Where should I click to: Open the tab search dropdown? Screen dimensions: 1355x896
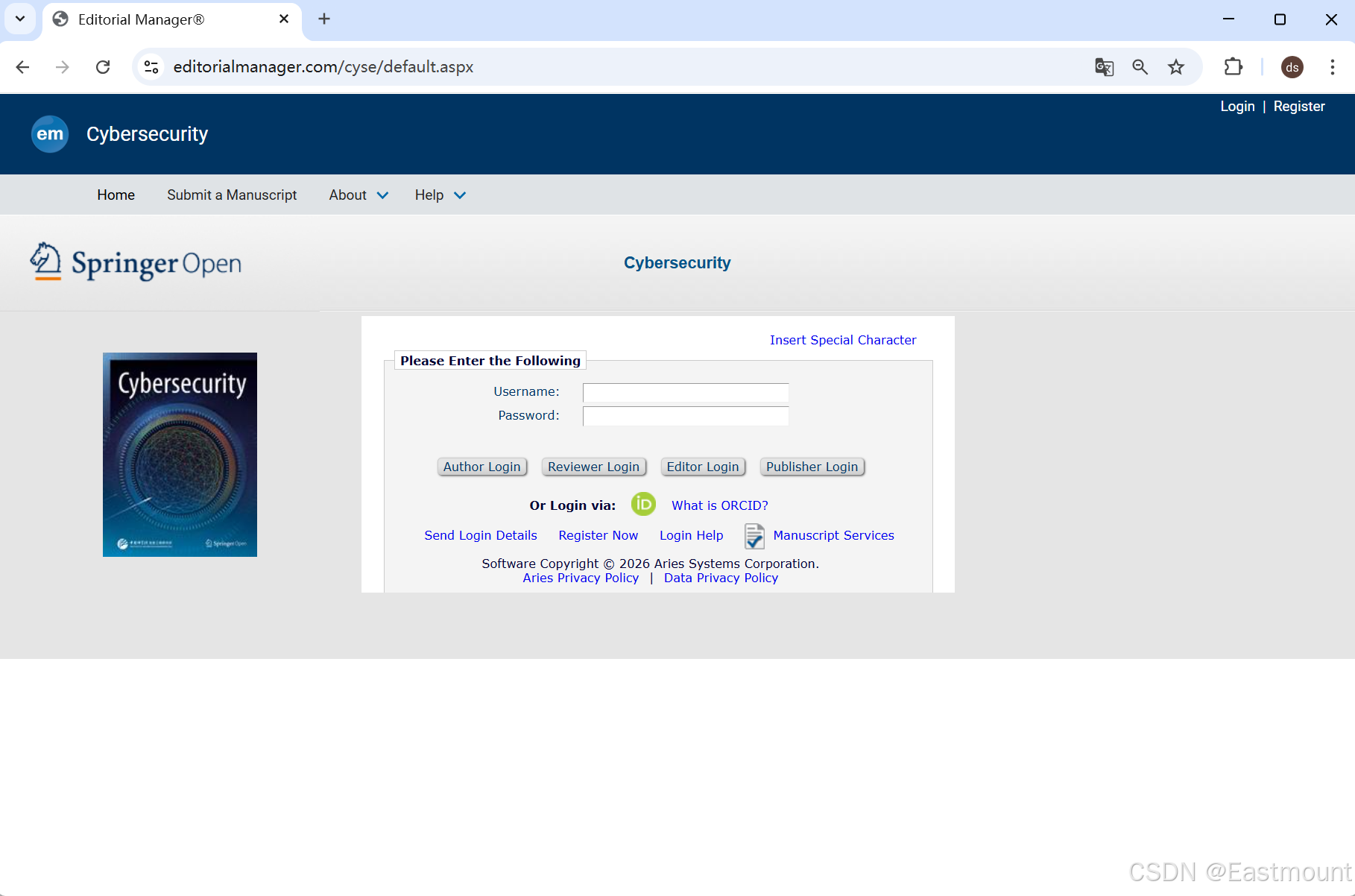pos(20,19)
